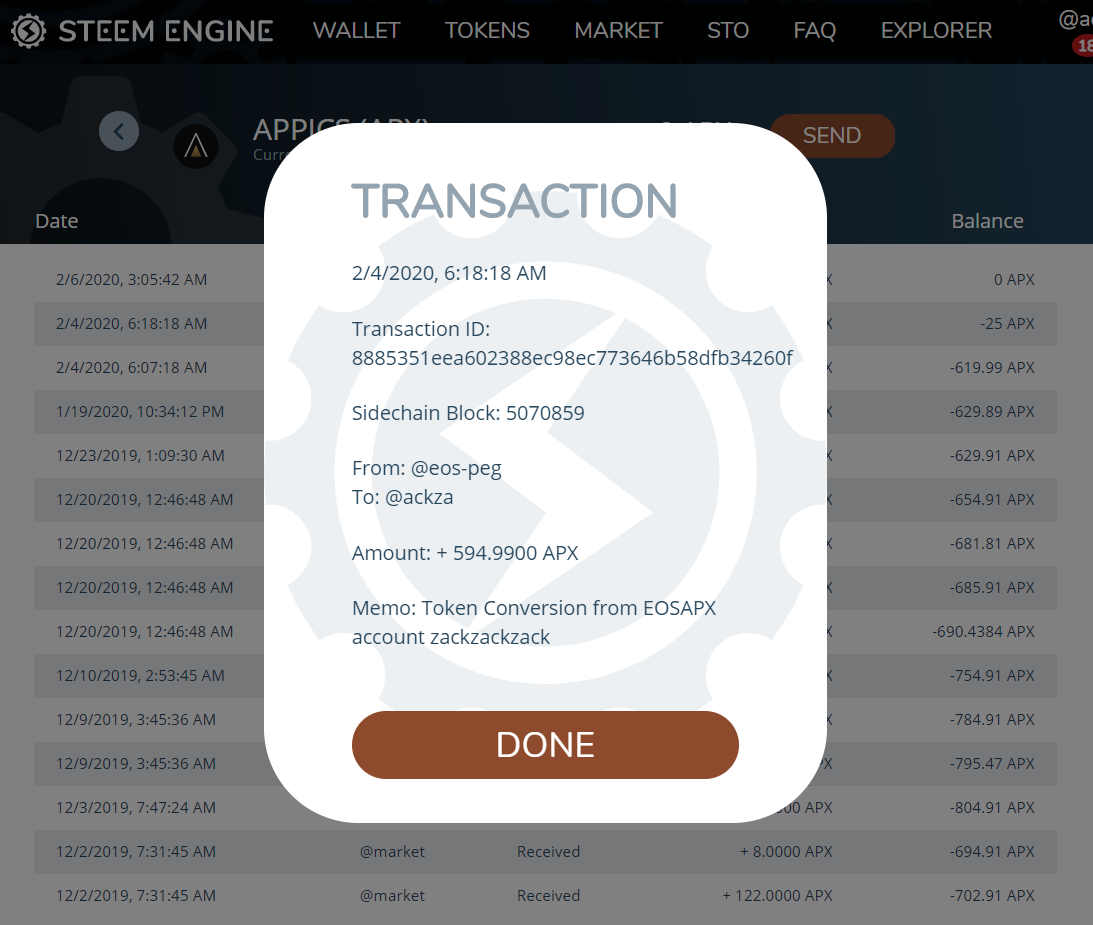Click the Date column header

(x=56, y=221)
